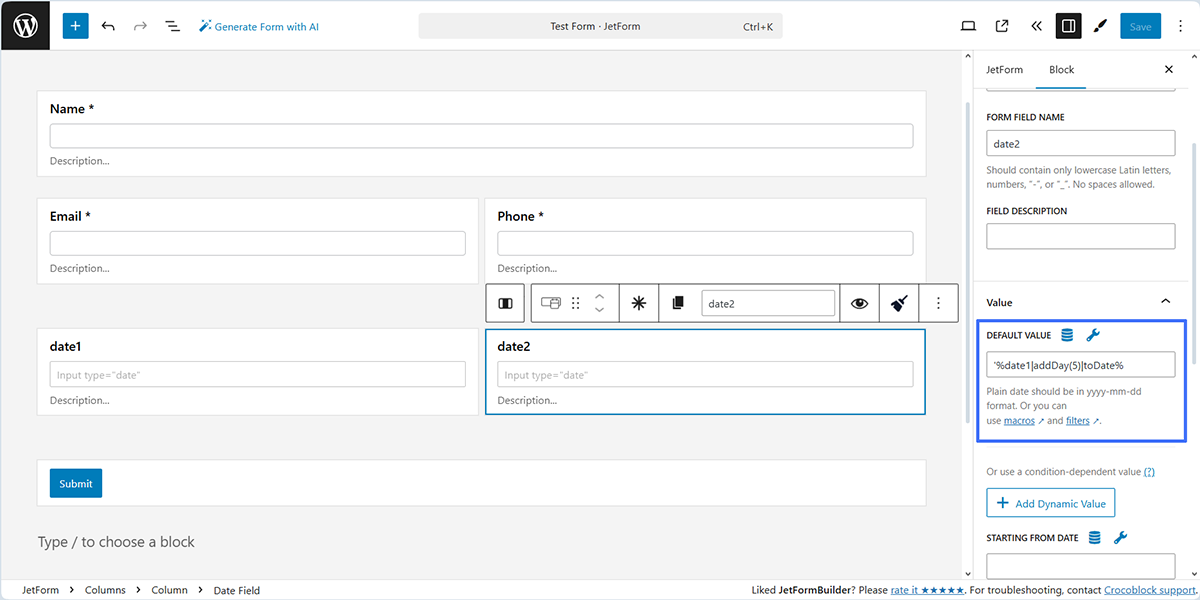
Task: Open the block inserter plus button
Action: click(x=75, y=26)
